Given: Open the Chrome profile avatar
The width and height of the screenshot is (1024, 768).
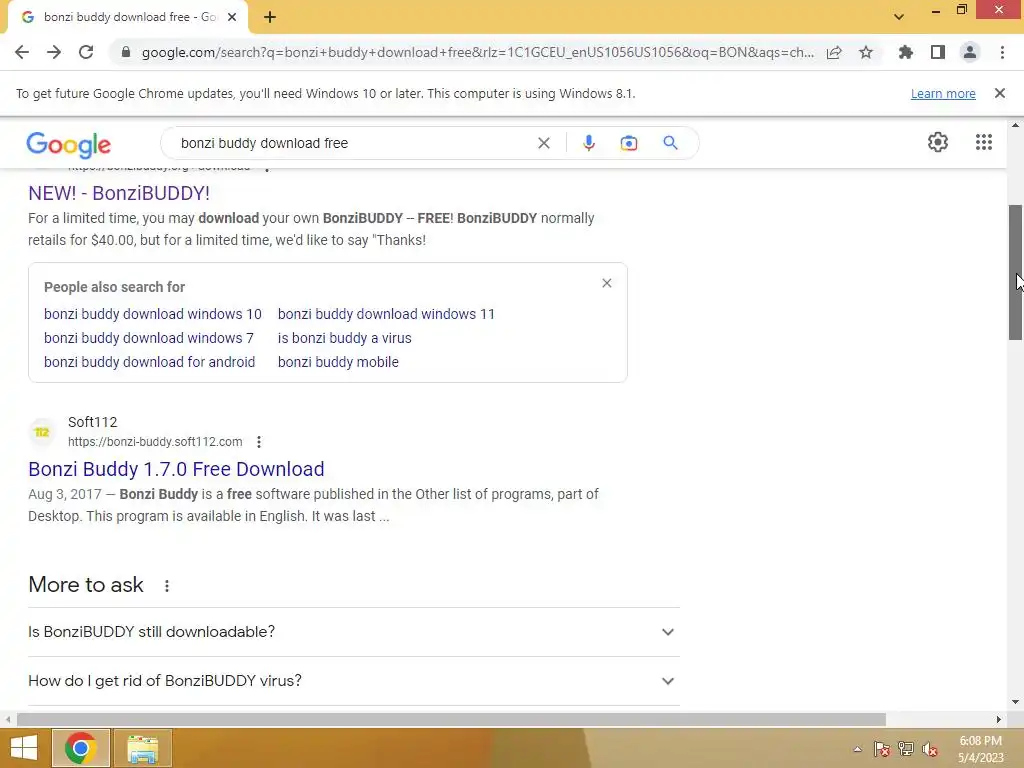Looking at the screenshot, I should [x=970, y=52].
